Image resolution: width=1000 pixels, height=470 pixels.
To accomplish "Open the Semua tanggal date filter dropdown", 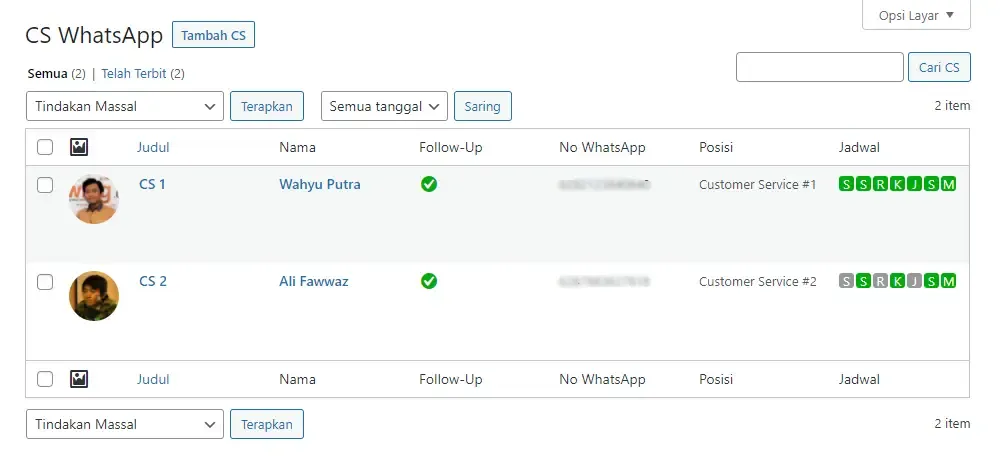I will coord(385,106).
